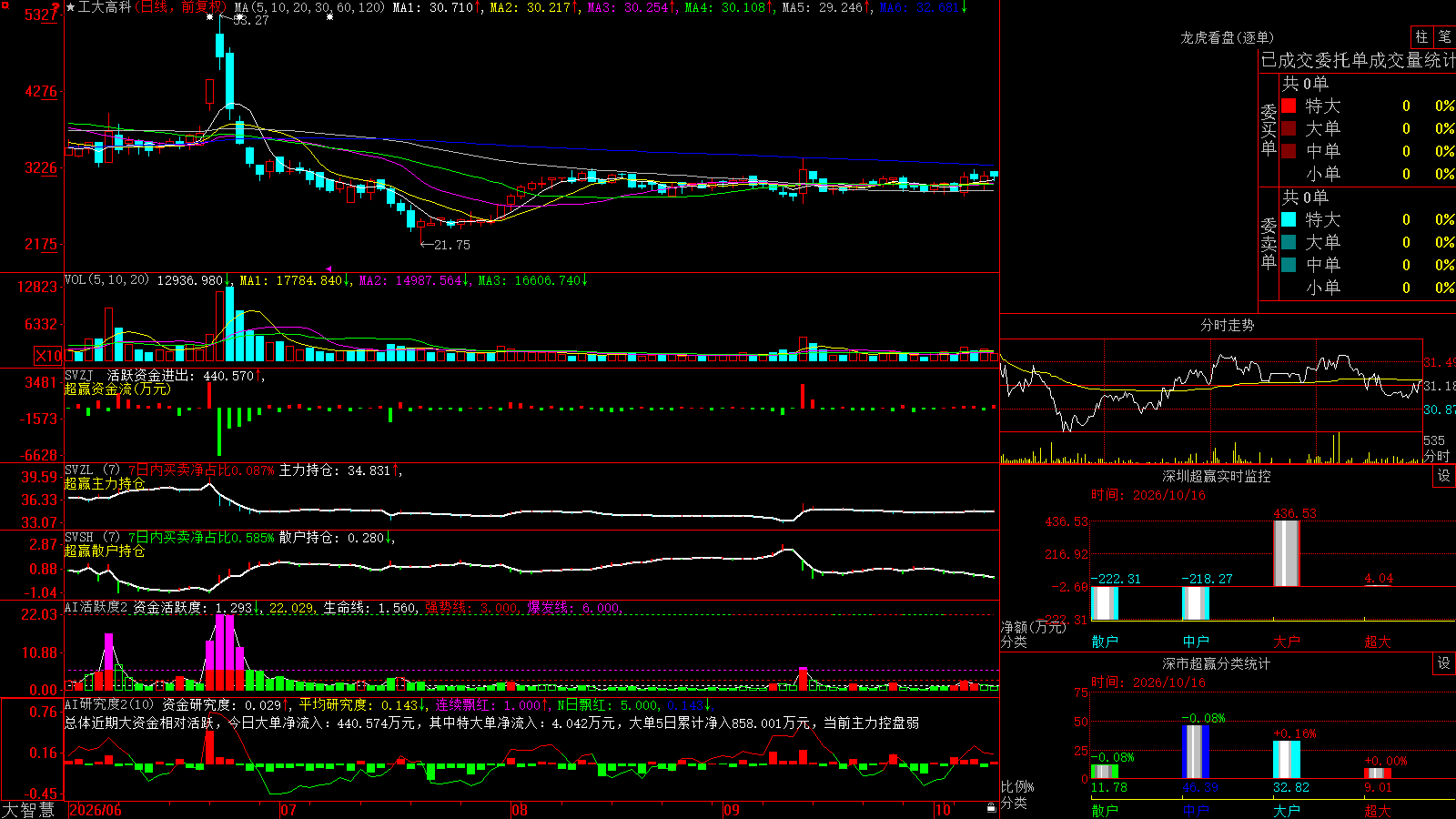This screenshot has height=819, width=1456.
Task: Click the blue 中户 bar marked -0.08% in 分类统计
Action: point(1195,752)
